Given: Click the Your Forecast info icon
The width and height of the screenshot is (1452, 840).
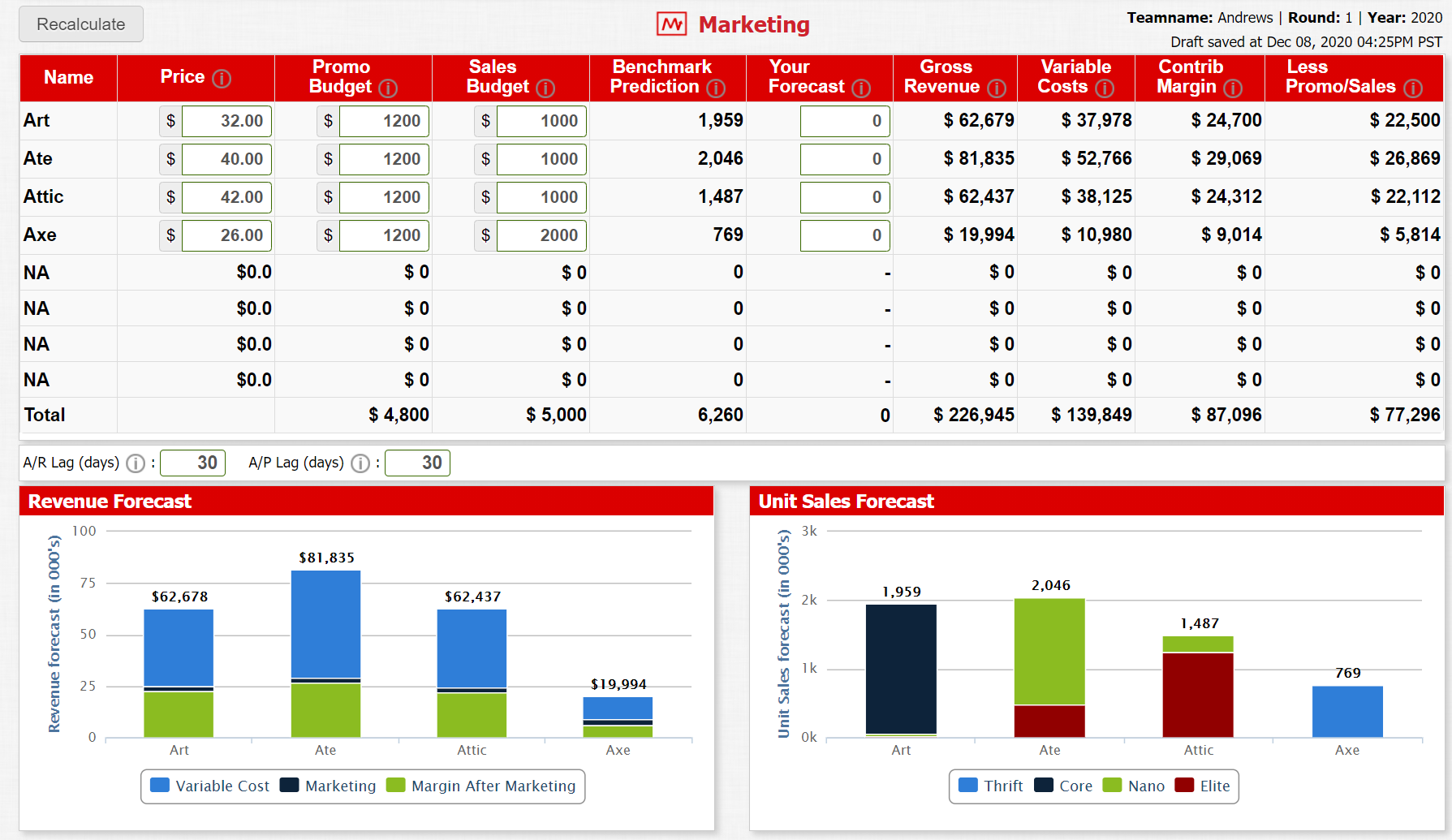Looking at the screenshot, I should (861, 88).
